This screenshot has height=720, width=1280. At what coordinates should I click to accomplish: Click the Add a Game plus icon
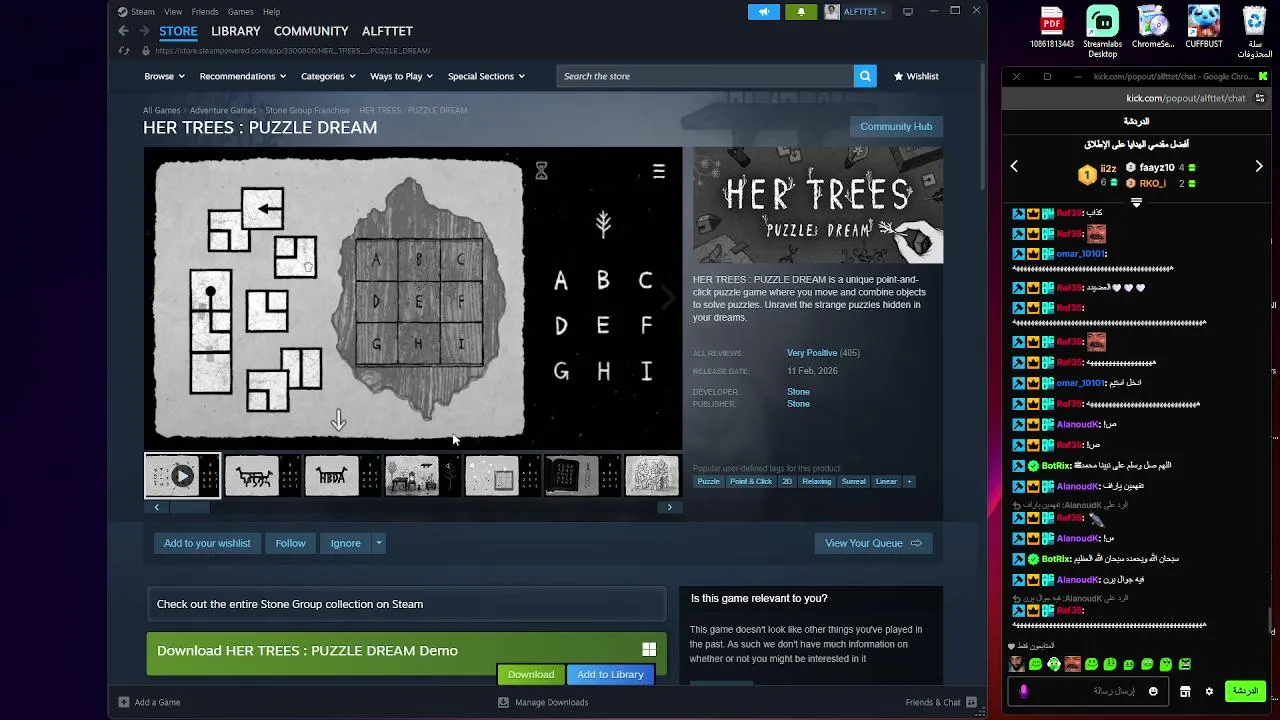point(124,702)
